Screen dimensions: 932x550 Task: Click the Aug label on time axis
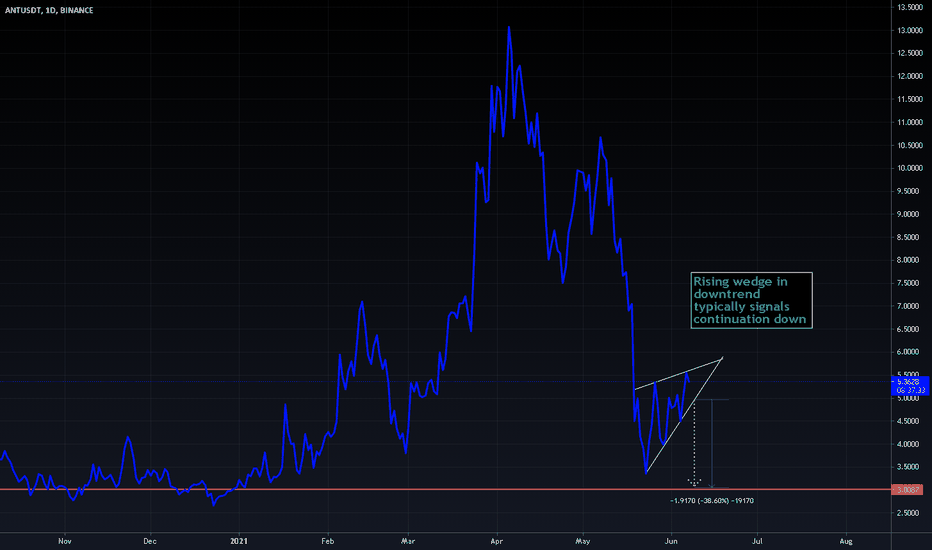click(x=846, y=541)
